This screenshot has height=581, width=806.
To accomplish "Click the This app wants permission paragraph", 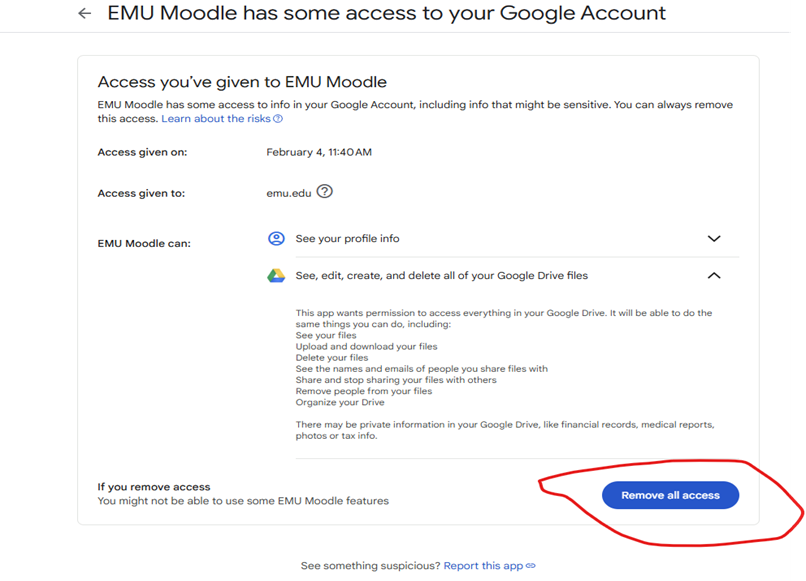I will click(504, 318).
